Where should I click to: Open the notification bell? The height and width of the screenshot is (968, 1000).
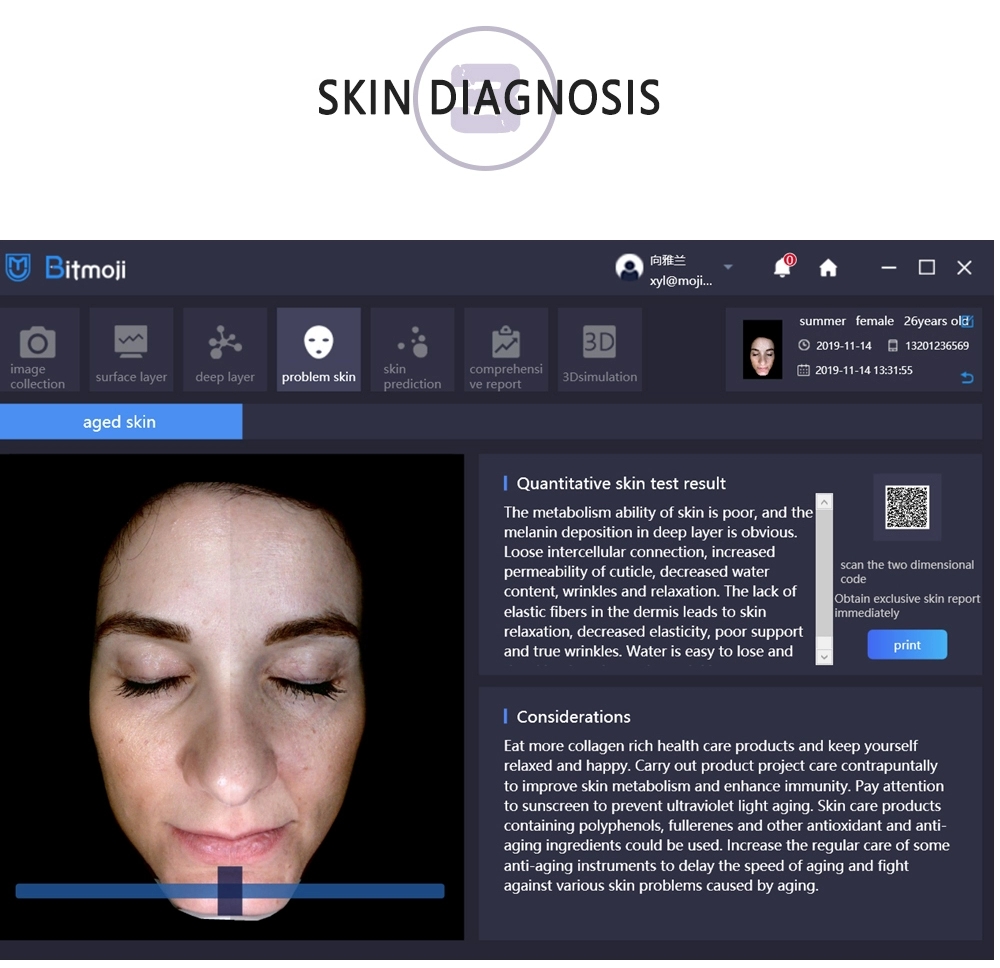point(783,267)
